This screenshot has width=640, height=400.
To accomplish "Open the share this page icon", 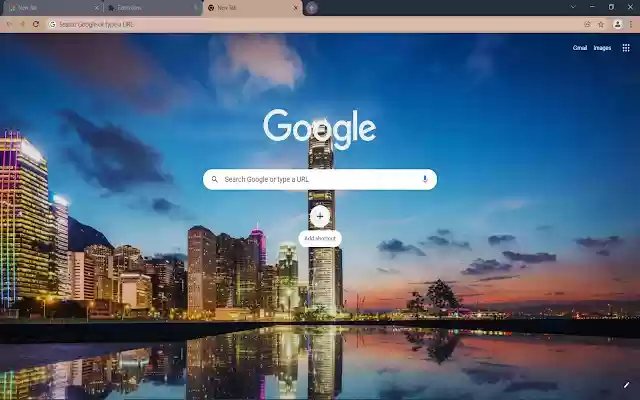I will point(587,24).
